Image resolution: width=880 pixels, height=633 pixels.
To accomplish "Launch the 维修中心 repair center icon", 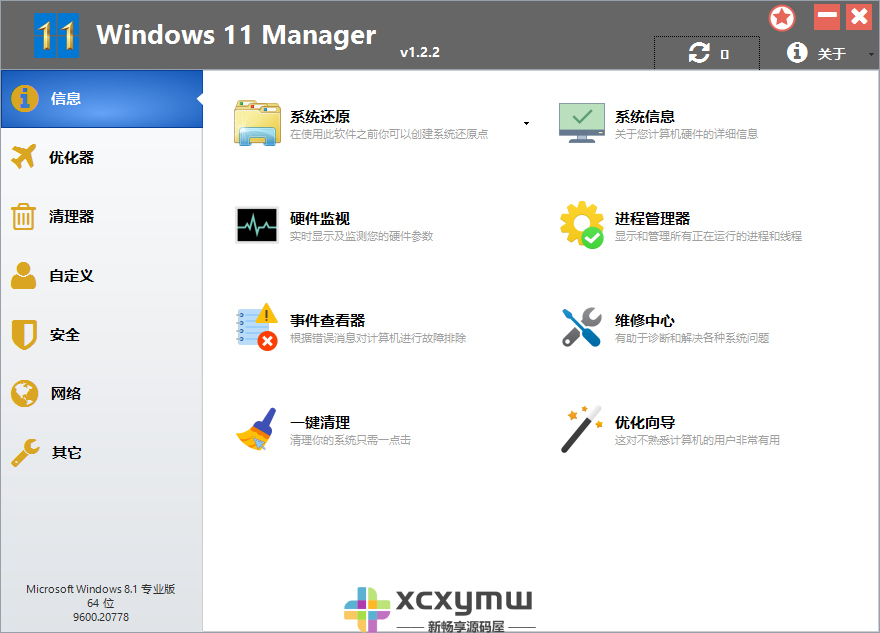I will 581,326.
